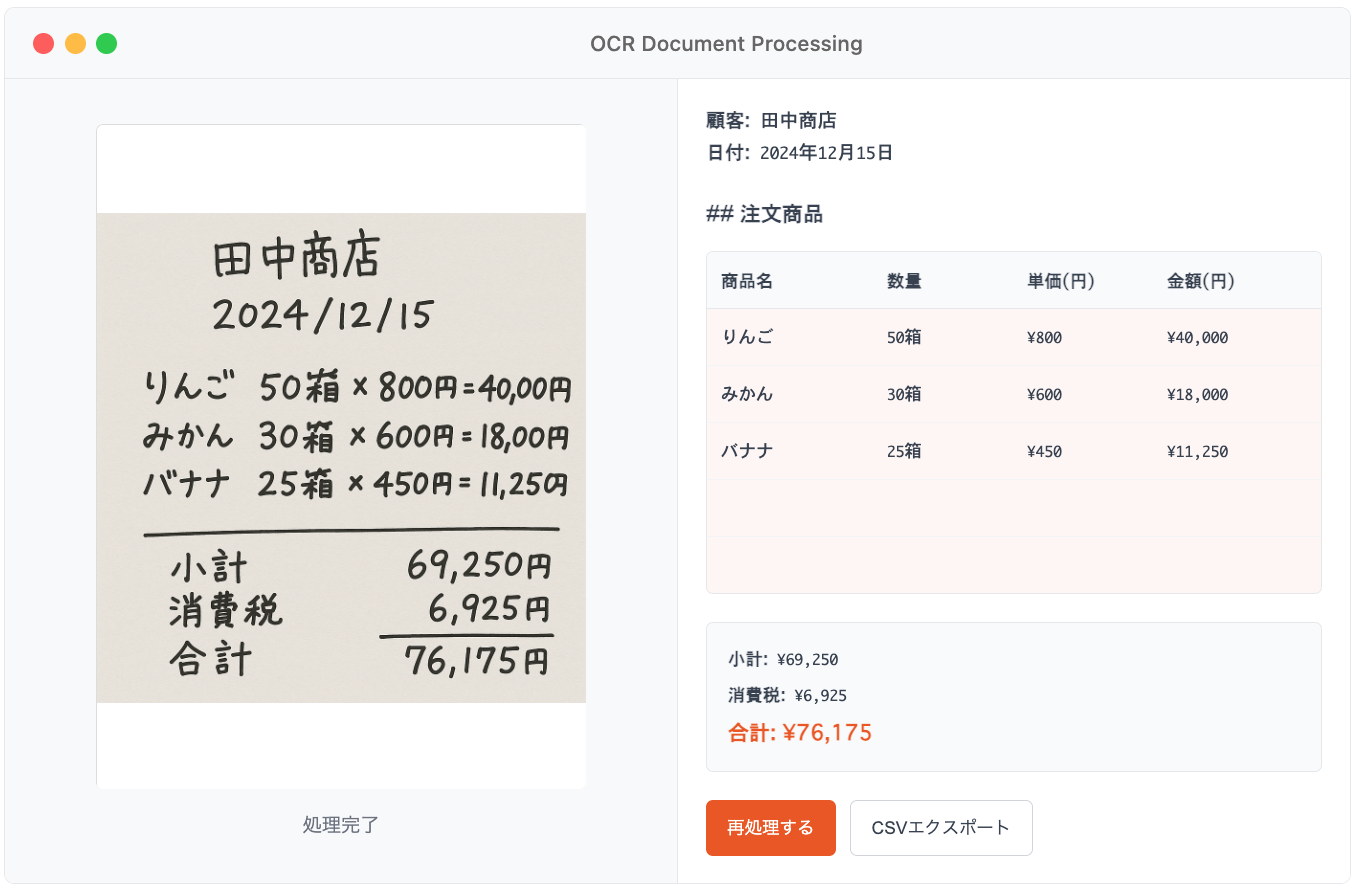The width and height of the screenshot is (1356, 889).
Task: Click the ## 注文商品 section heading
Action: tap(764, 214)
